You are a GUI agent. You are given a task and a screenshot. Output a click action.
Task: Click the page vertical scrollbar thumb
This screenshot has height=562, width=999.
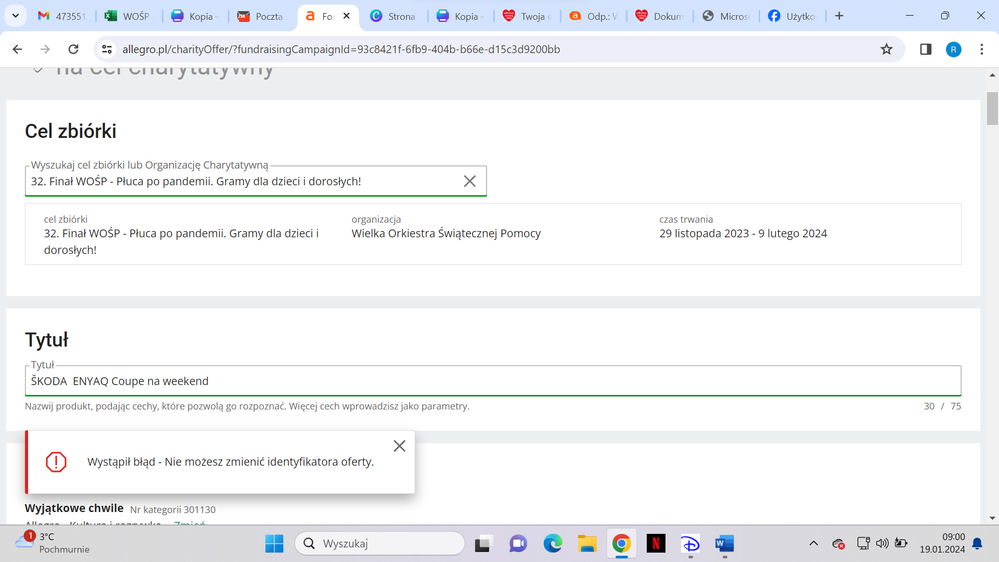(x=992, y=107)
